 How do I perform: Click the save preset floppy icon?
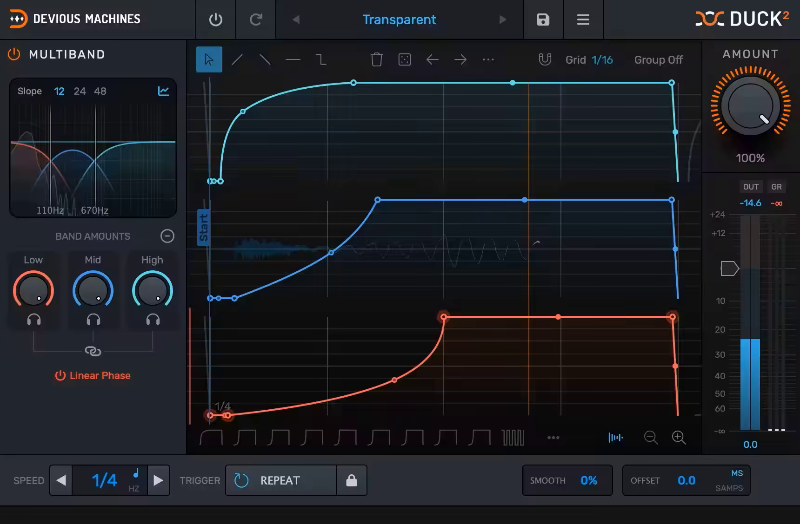[543, 20]
